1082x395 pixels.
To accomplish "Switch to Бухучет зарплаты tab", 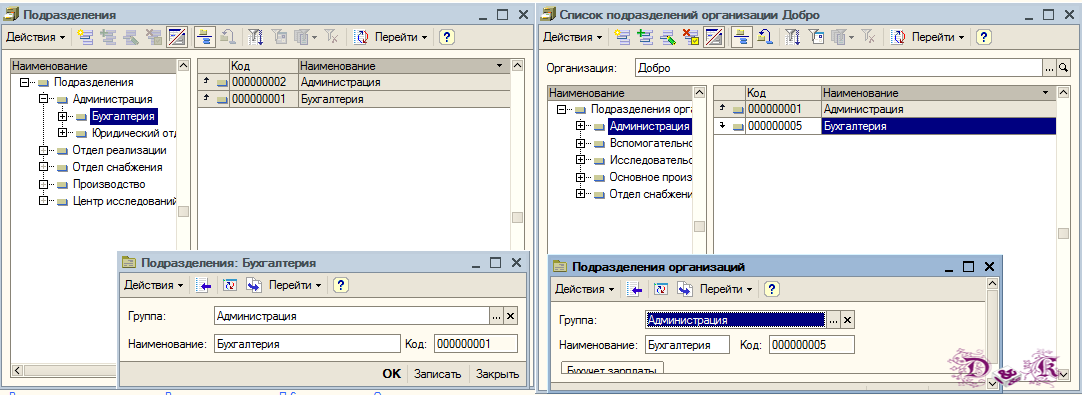I will [613, 368].
